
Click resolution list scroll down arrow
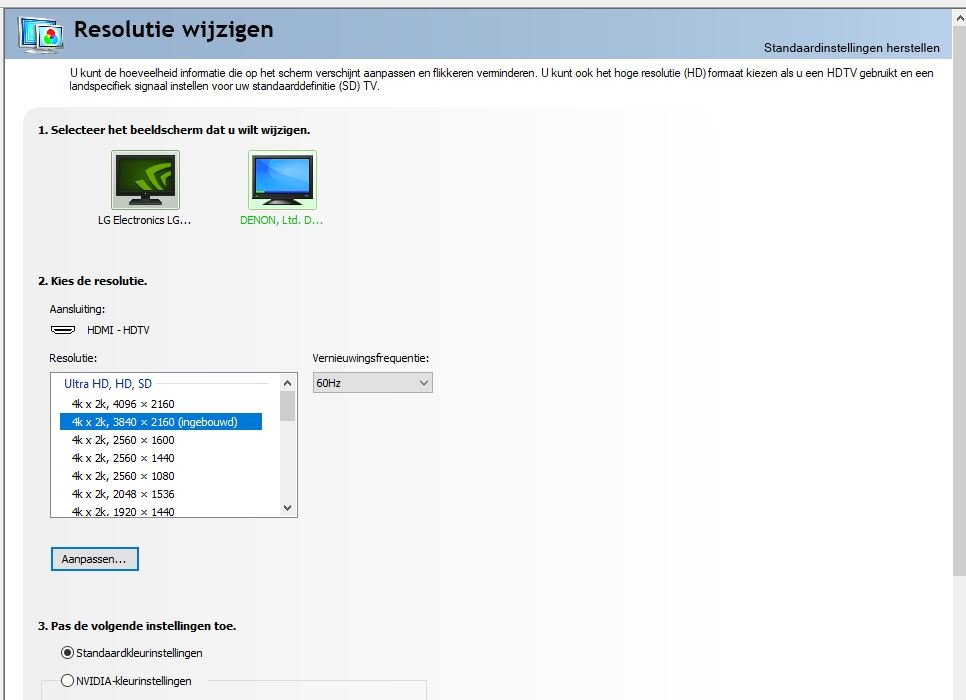pyautogui.click(x=287, y=508)
